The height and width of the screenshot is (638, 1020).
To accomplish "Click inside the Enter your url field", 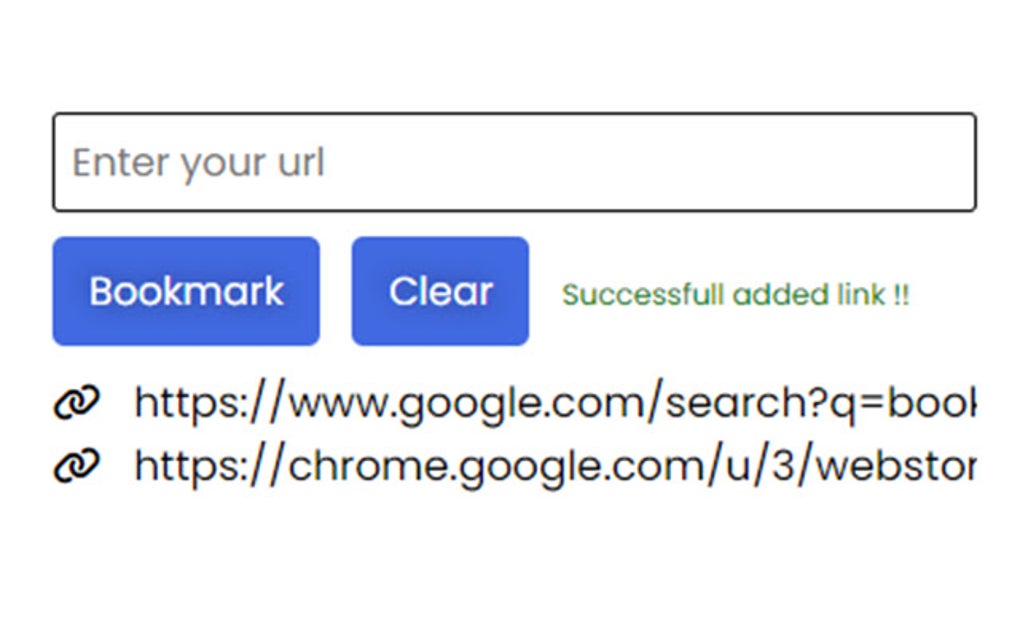I will tap(515, 161).
